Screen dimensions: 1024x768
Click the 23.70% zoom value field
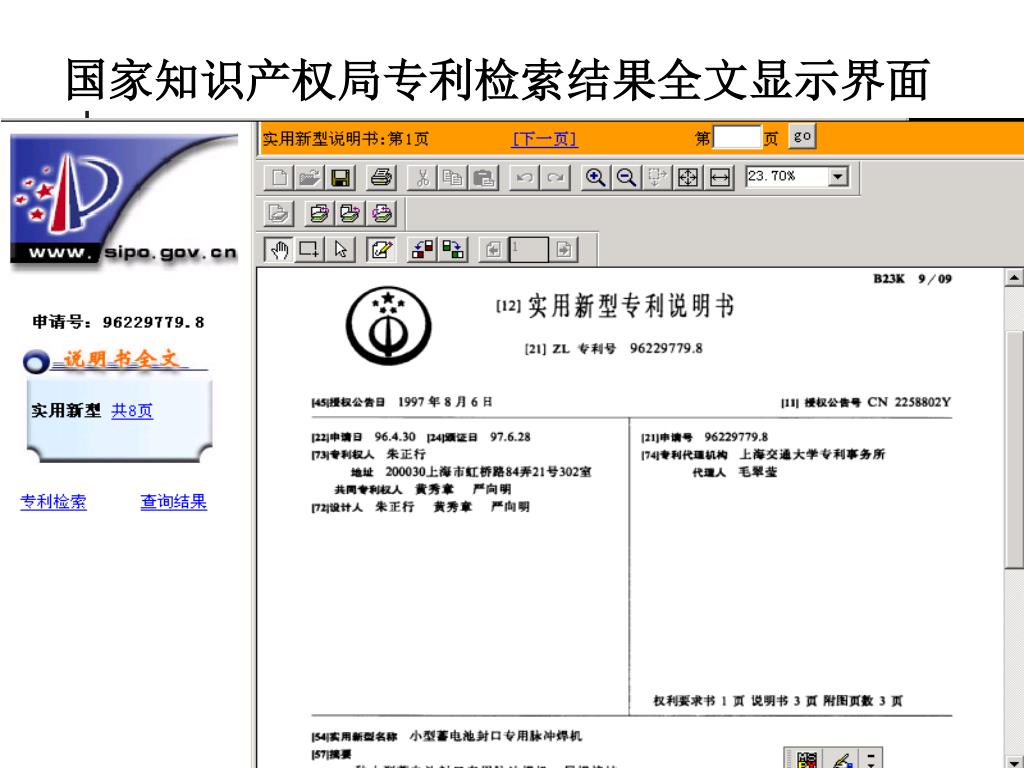[787, 177]
